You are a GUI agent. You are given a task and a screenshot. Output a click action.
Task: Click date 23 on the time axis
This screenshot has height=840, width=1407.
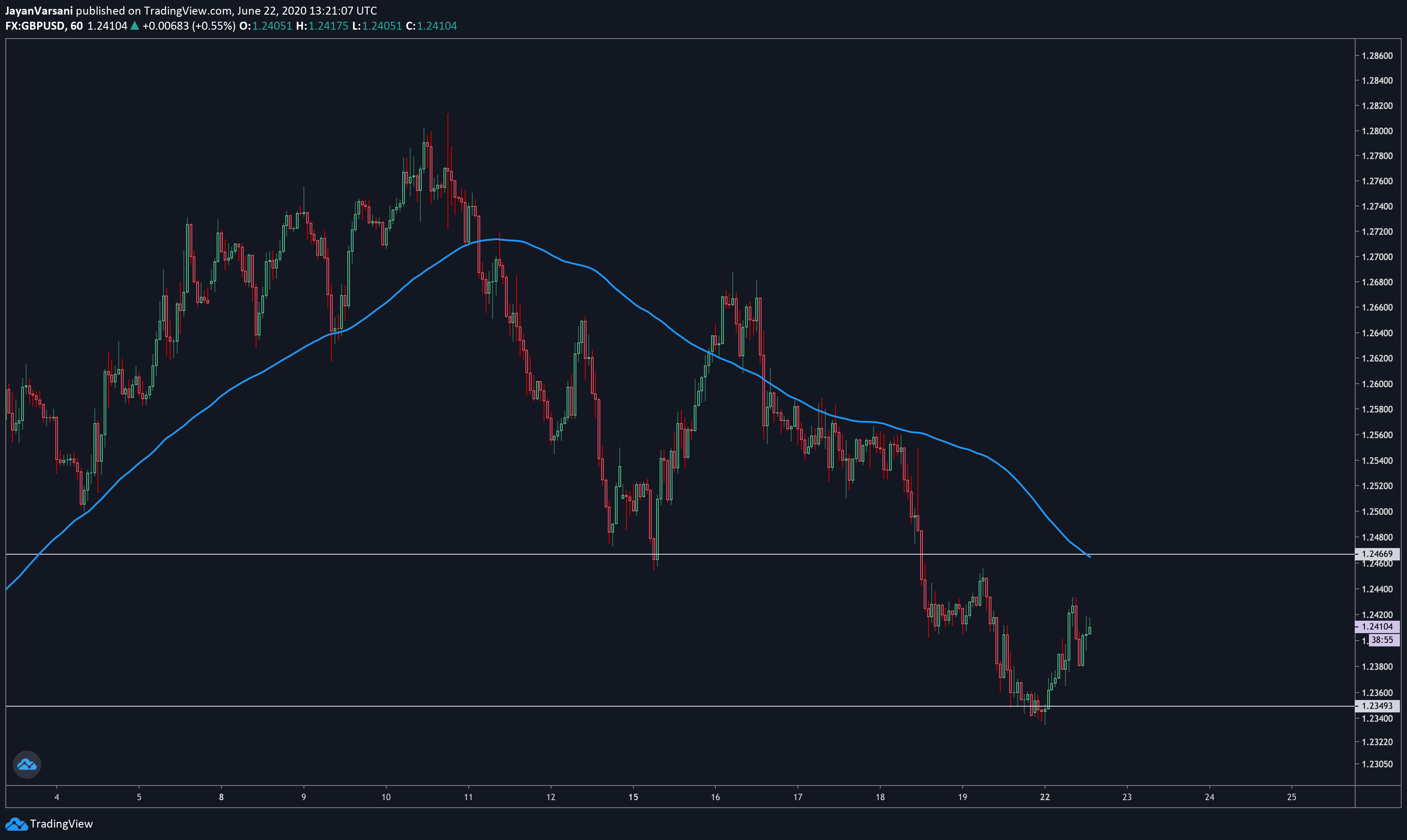click(x=1127, y=797)
